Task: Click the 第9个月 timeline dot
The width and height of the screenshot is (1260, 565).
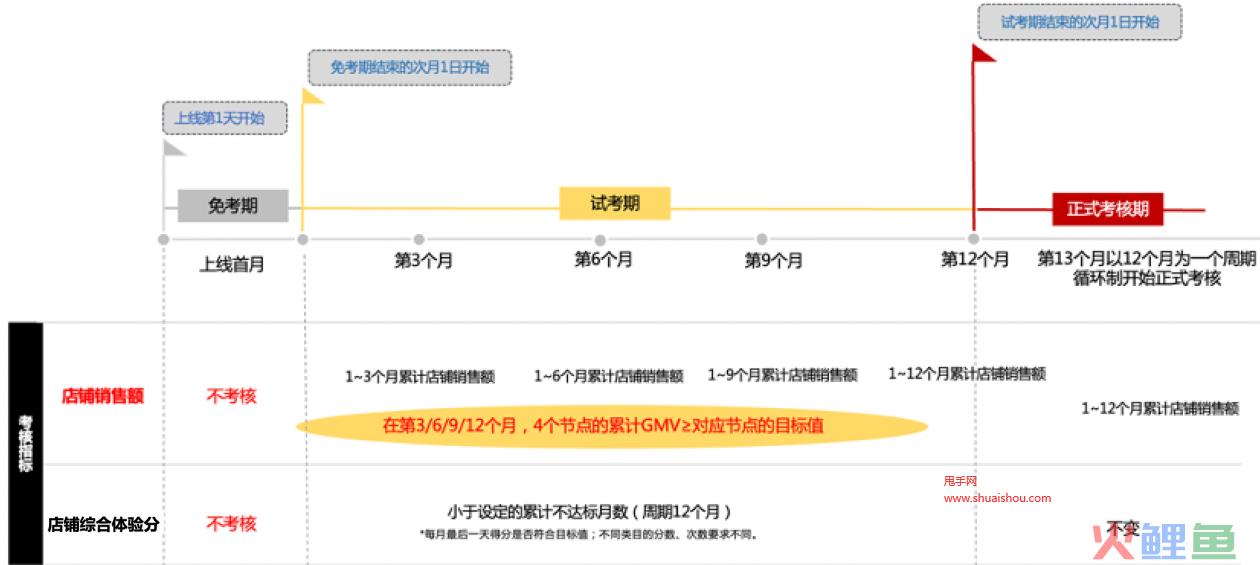Action: tap(762, 240)
